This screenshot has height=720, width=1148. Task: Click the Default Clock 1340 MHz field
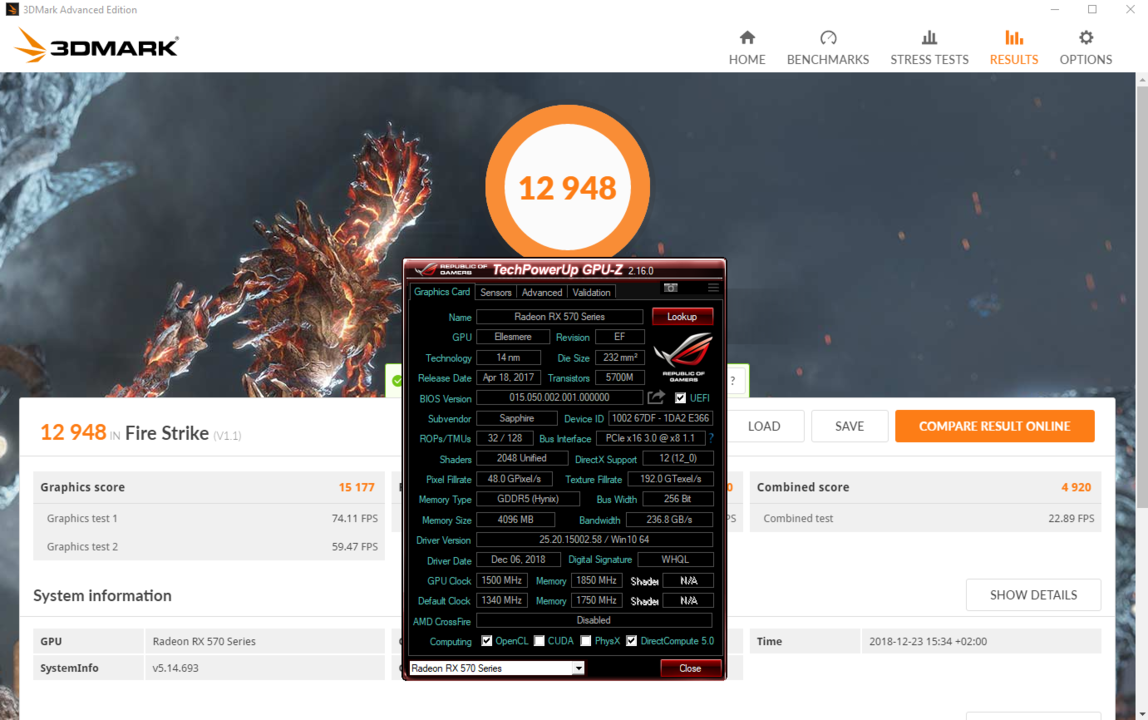(x=502, y=600)
